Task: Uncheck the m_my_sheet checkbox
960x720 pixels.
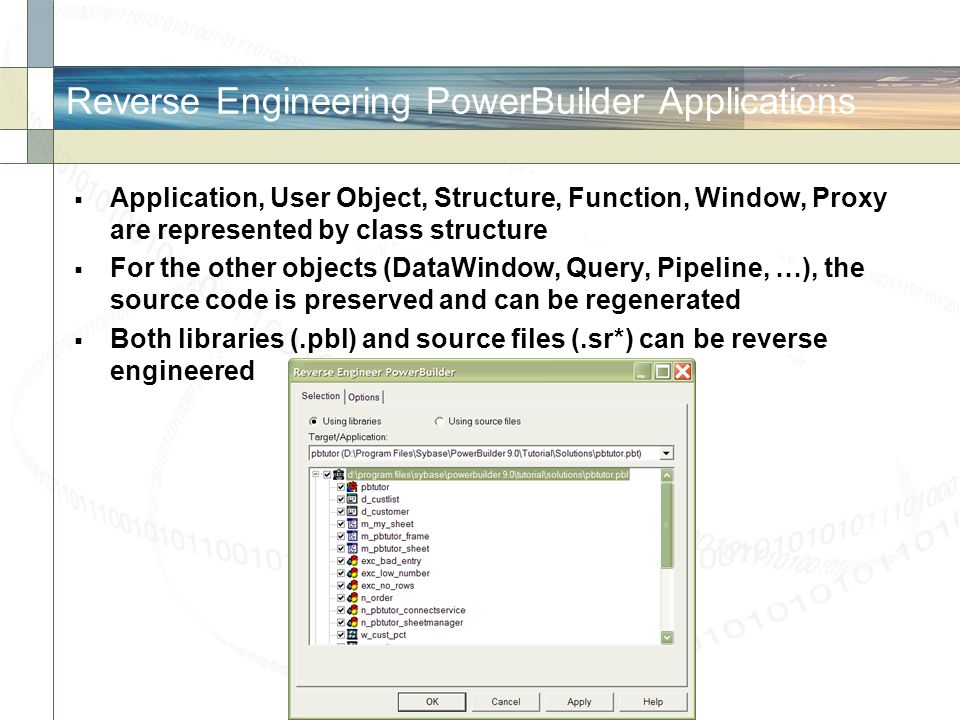Action: (x=341, y=524)
